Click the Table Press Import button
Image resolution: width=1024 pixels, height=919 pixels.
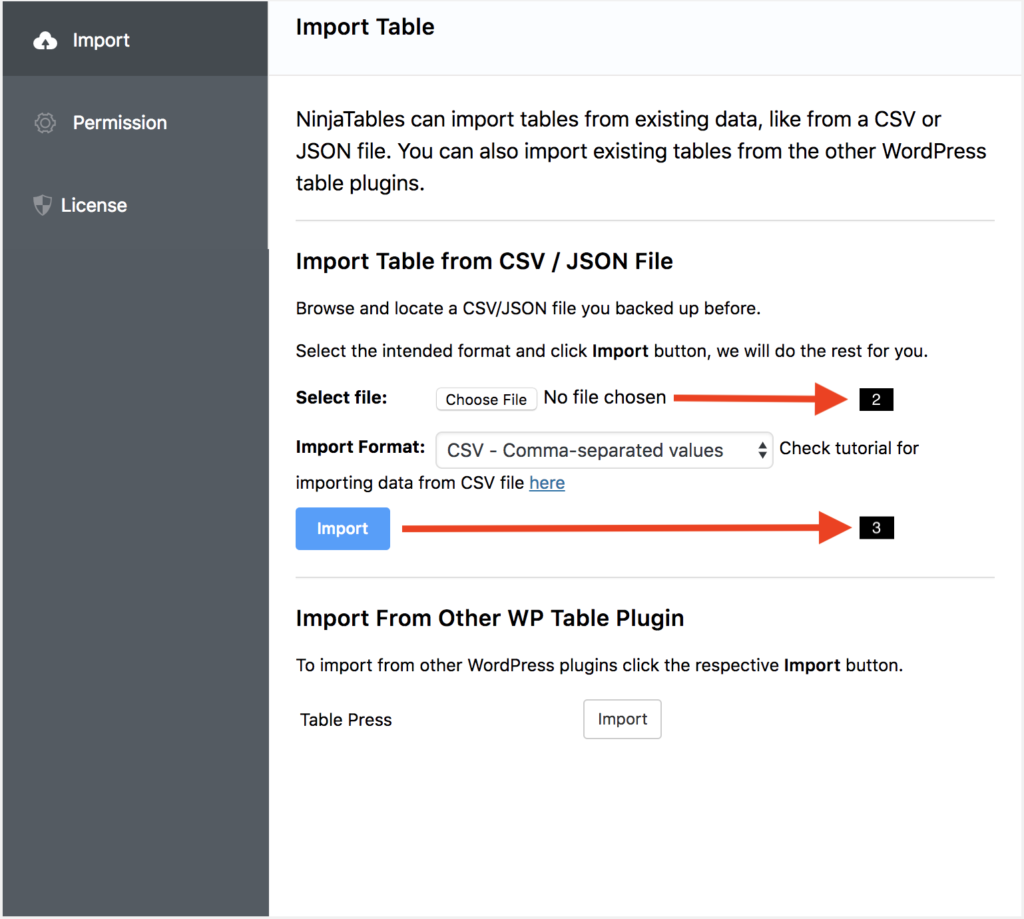pos(622,719)
